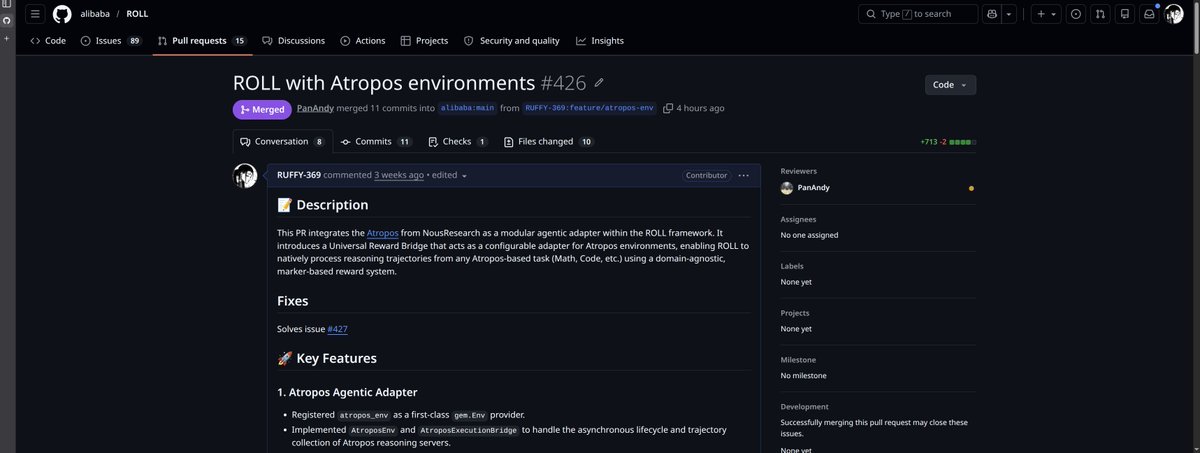Click the browser sidebar panel icon at top

6,6
